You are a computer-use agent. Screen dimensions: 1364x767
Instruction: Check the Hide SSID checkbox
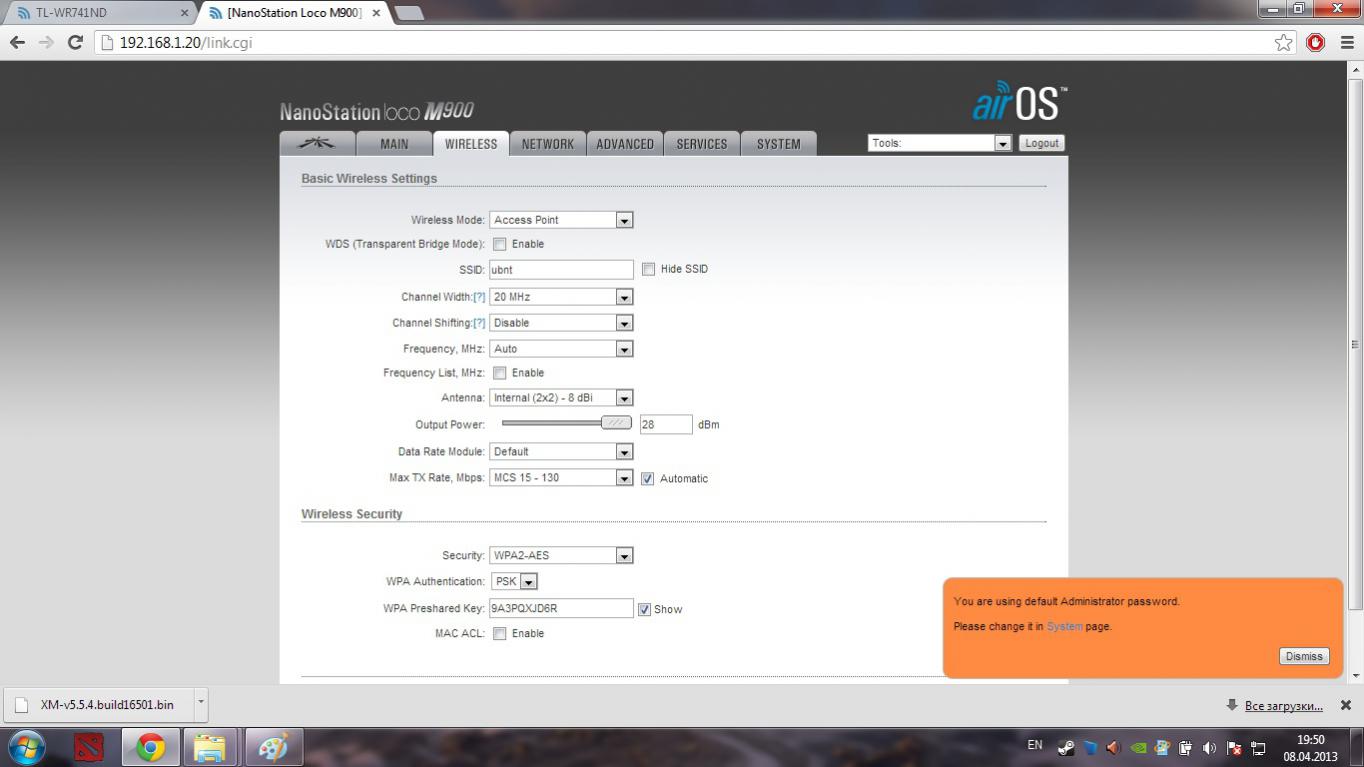click(x=648, y=269)
